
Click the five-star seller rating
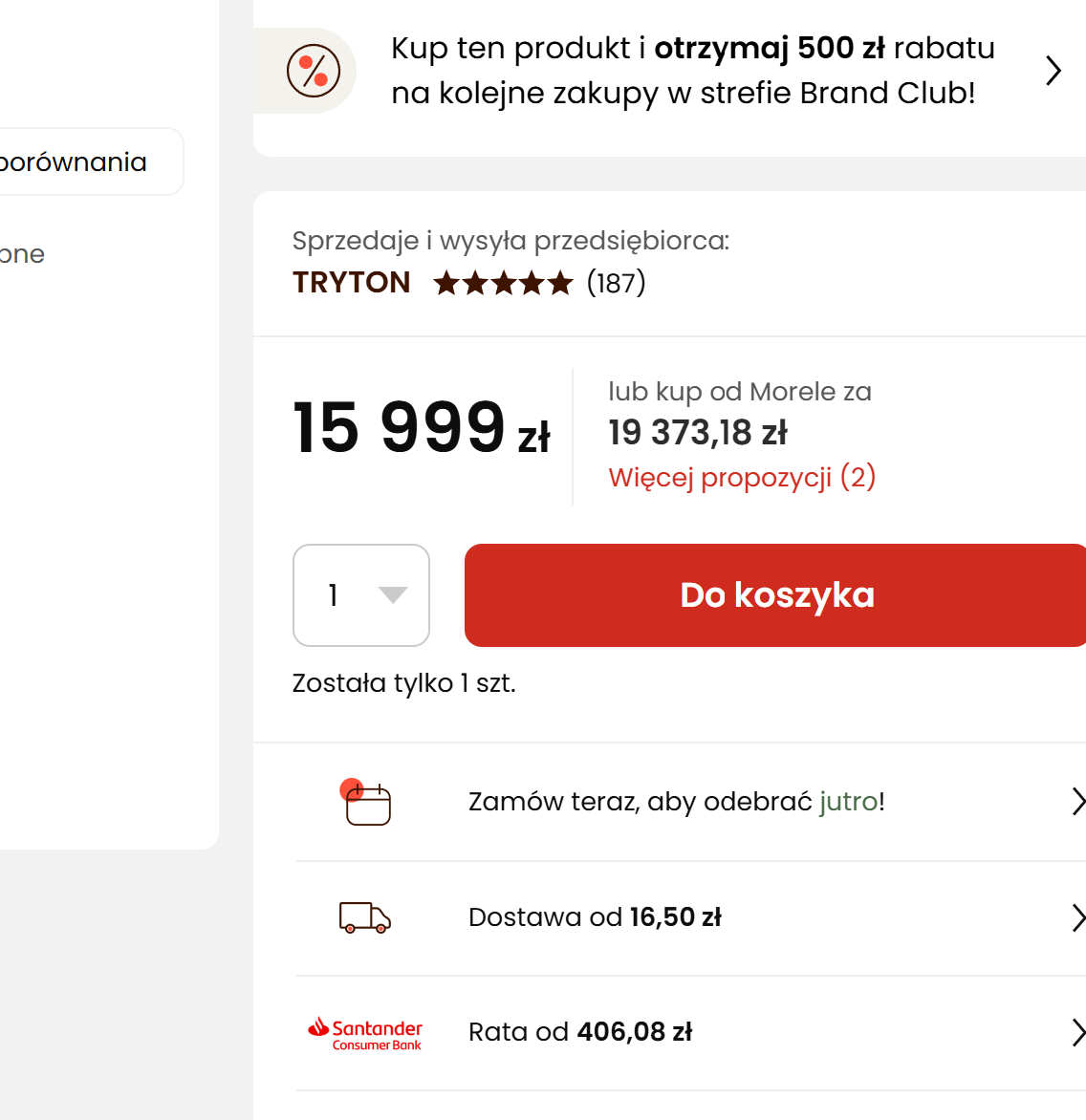[503, 283]
